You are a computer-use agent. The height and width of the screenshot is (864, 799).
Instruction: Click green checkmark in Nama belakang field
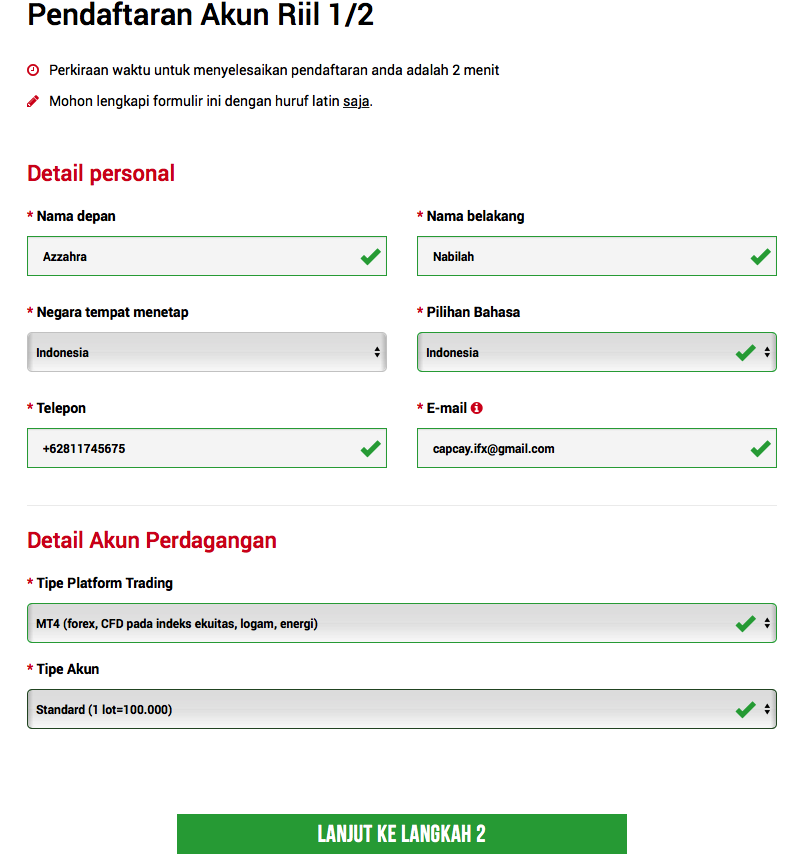point(761,257)
